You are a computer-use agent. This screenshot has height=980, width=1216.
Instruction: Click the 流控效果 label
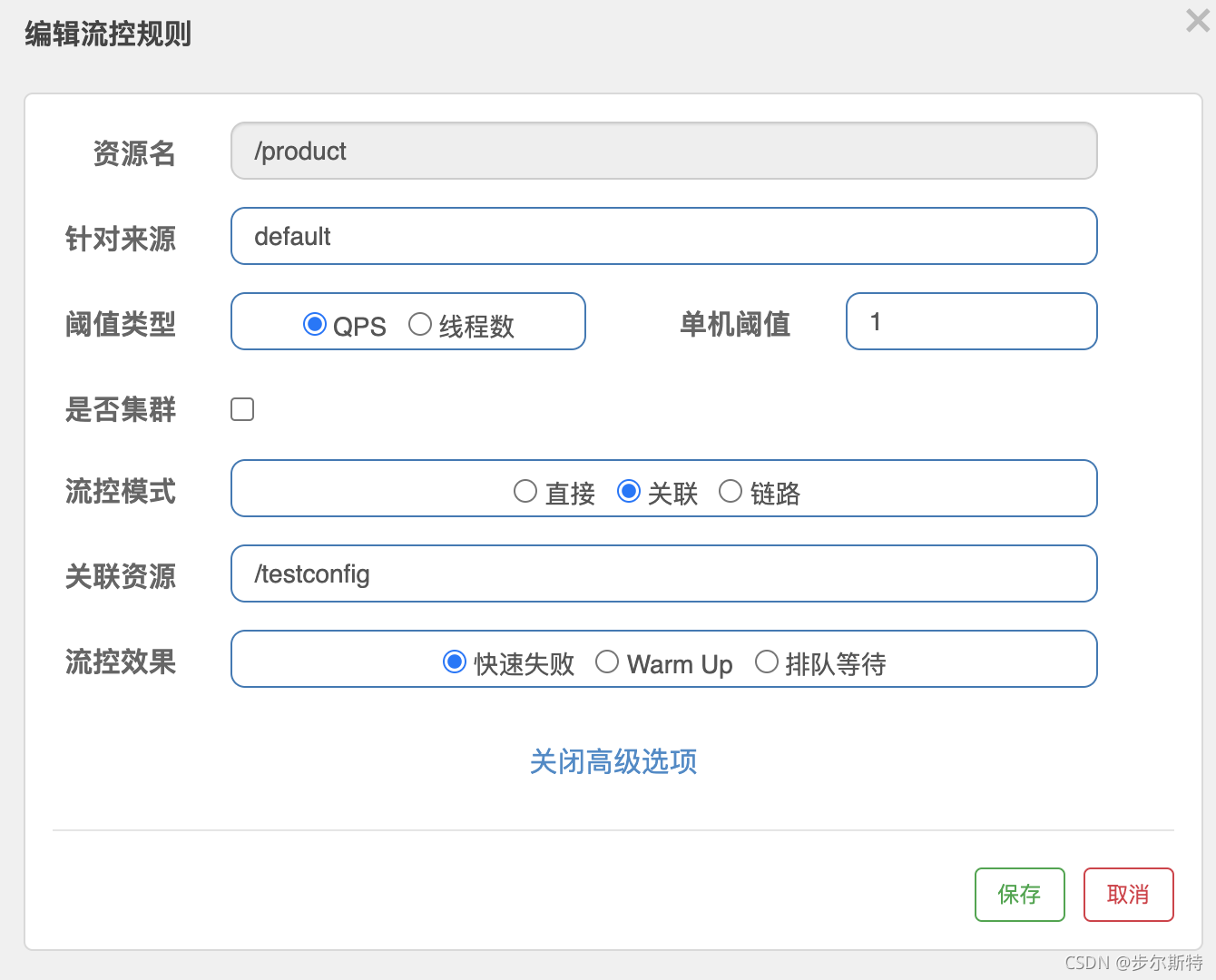[121, 661]
